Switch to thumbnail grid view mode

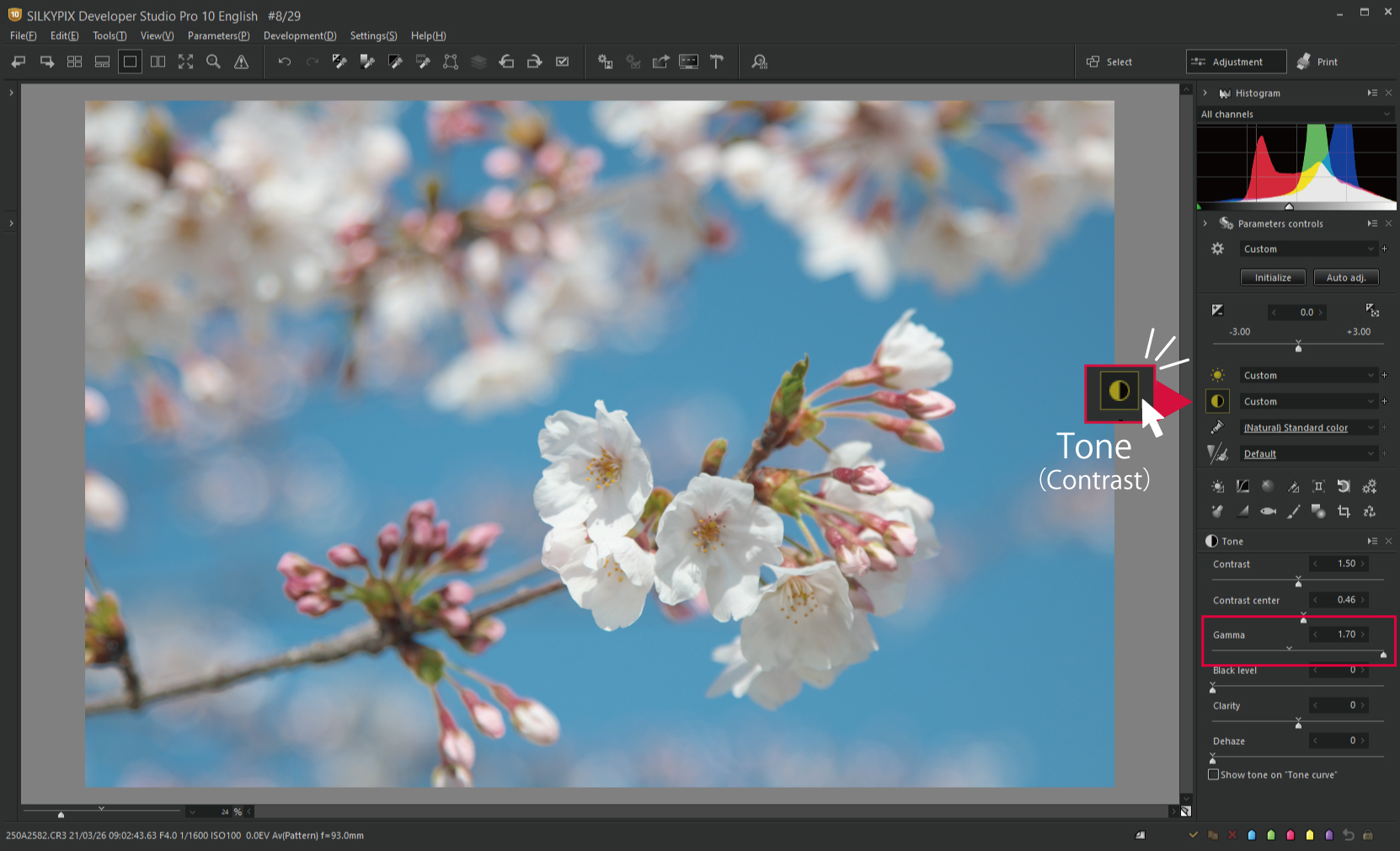coord(74,62)
